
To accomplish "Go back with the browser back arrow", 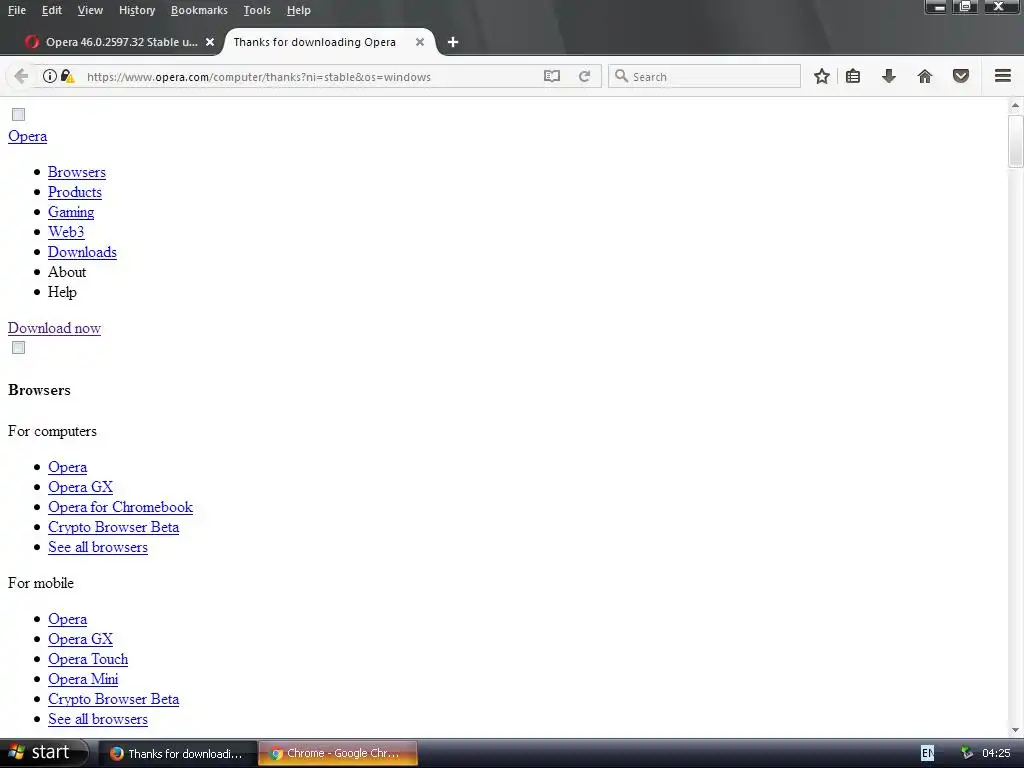I will point(21,76).
